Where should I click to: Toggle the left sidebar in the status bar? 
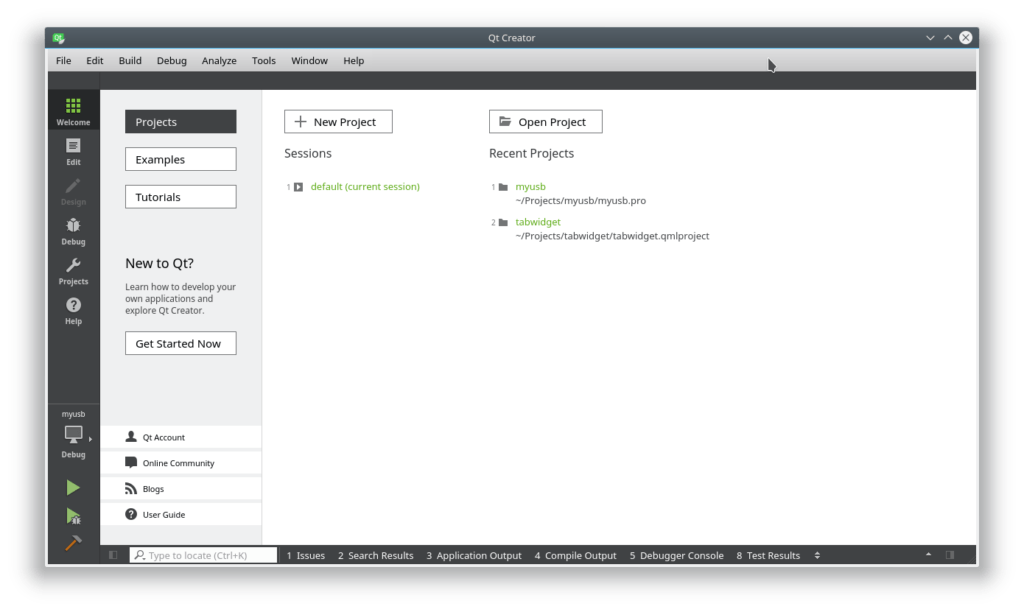(x=113, y=555)
